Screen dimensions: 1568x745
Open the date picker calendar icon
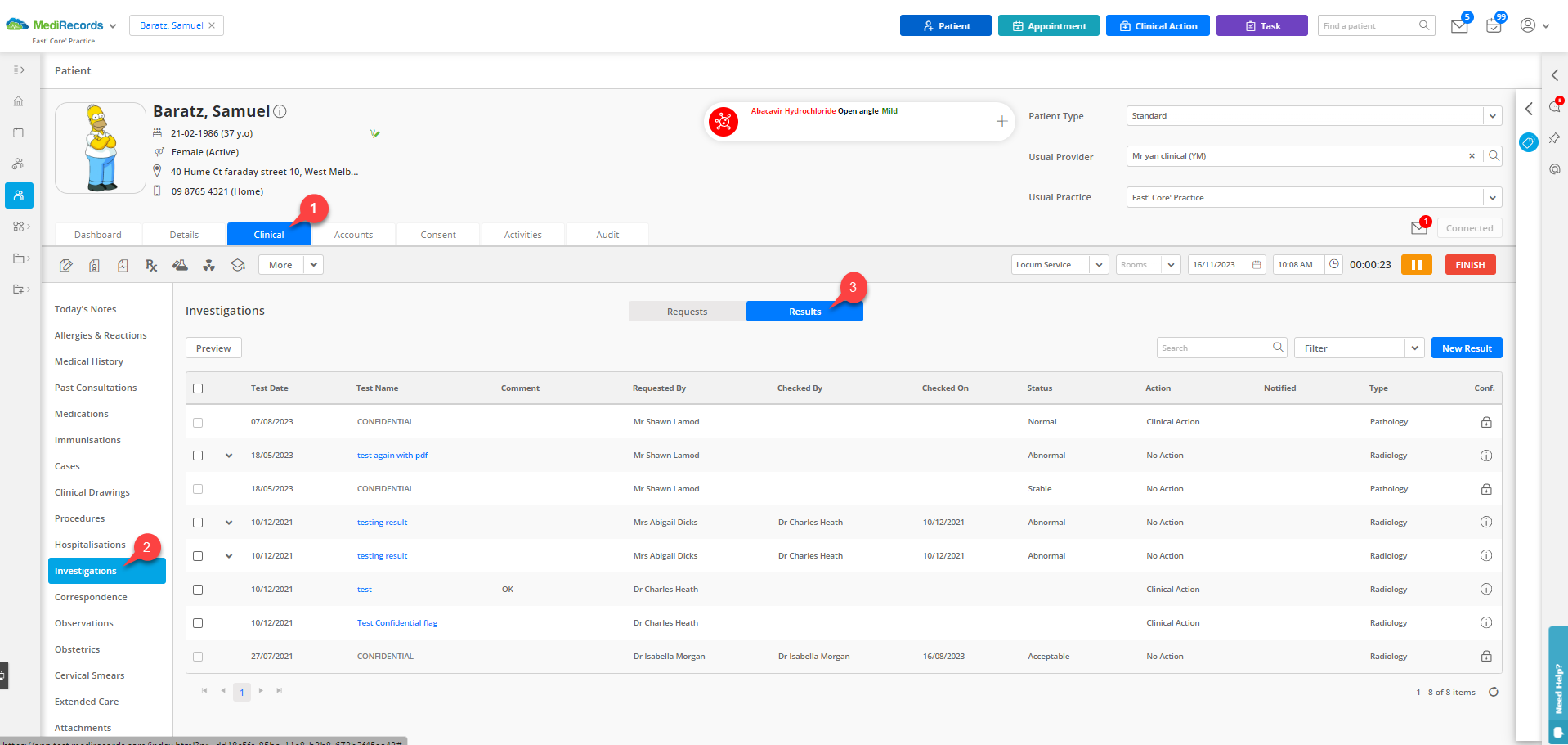(1257, 265)
